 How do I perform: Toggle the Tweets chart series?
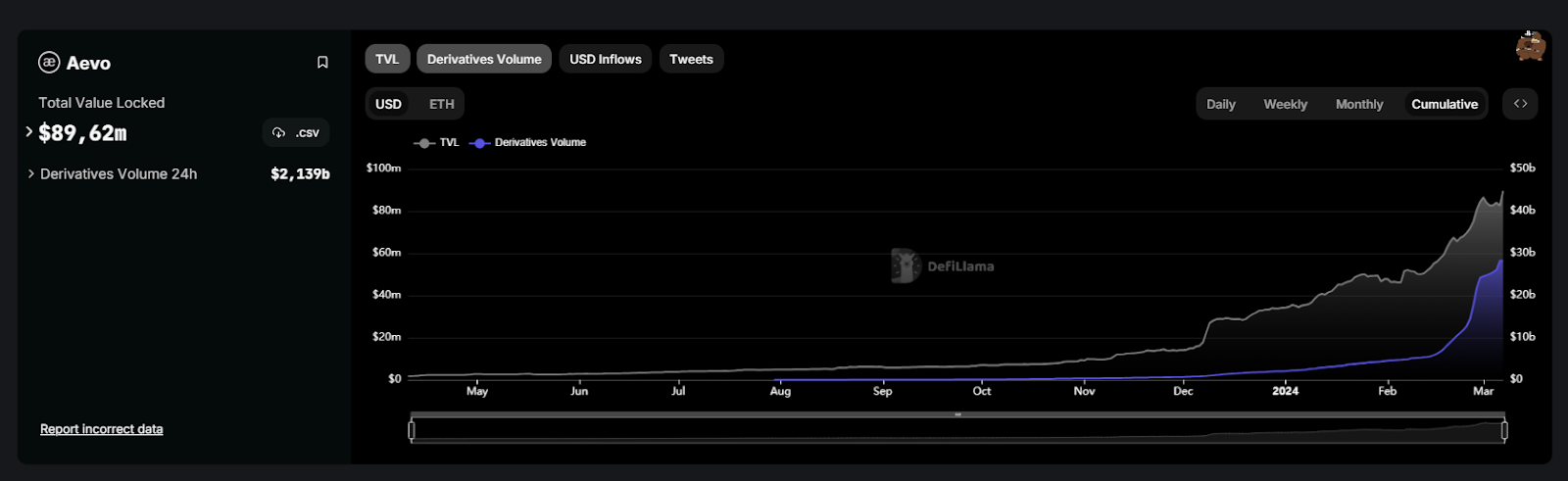691,59
